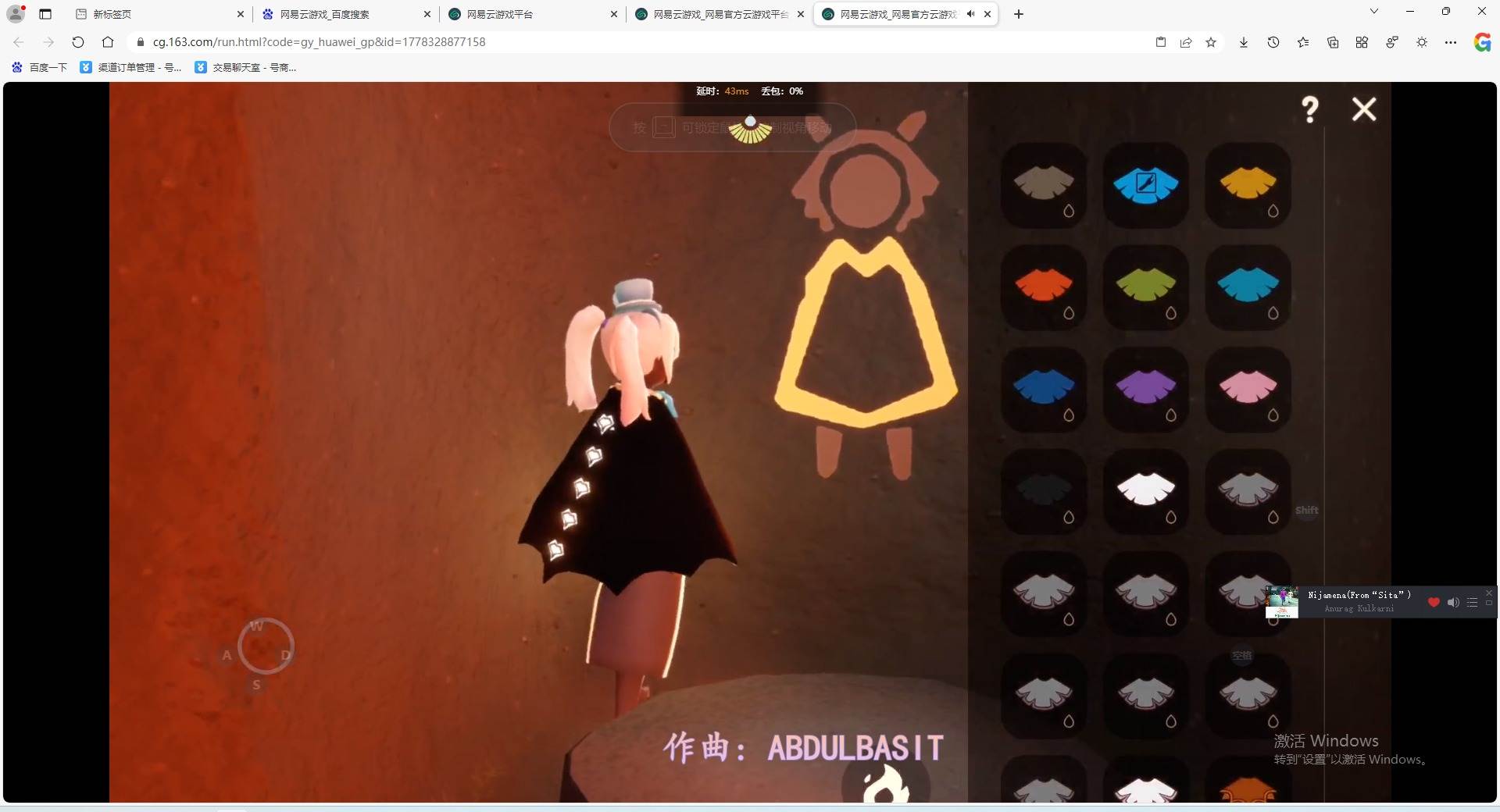Reload the current page
This screenshot has height=812, width=1500.
78,42
